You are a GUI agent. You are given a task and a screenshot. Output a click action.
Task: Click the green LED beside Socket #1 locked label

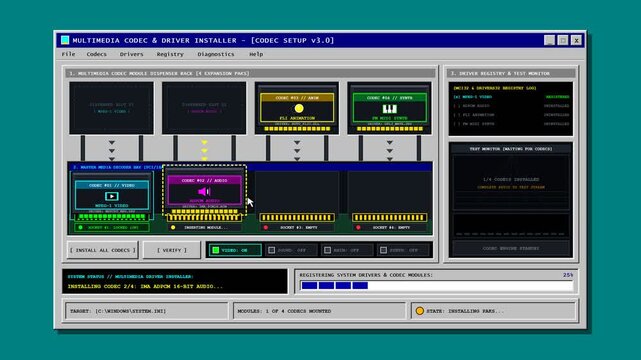(x=80, y=227)
